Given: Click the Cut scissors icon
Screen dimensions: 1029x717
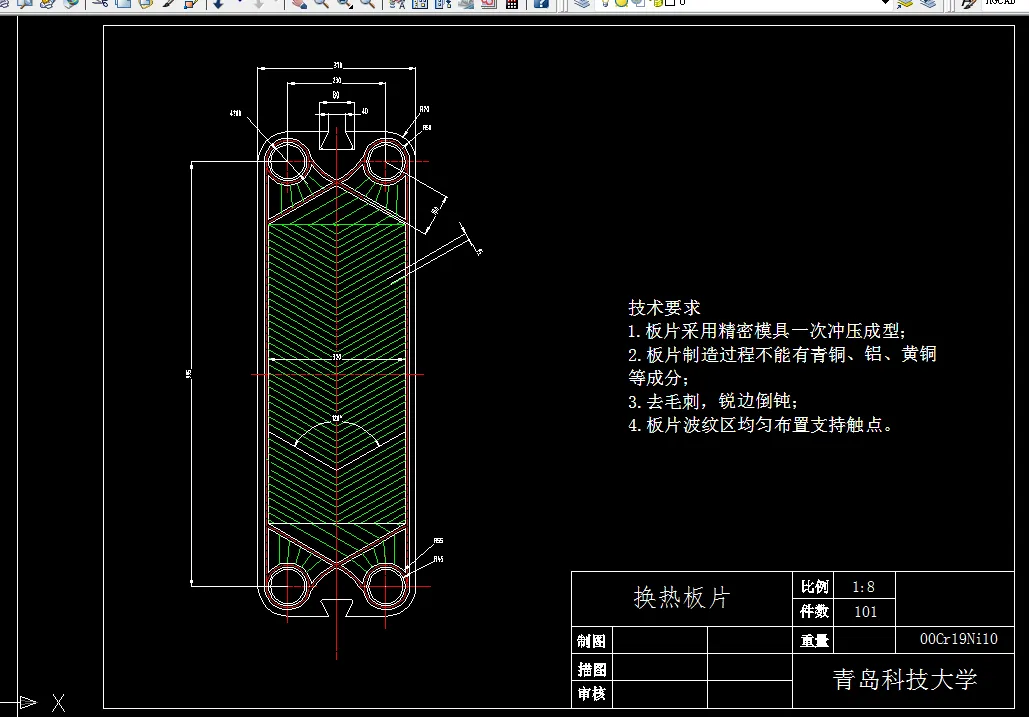Looking at the screenshot, I should (x=100, y=3).
